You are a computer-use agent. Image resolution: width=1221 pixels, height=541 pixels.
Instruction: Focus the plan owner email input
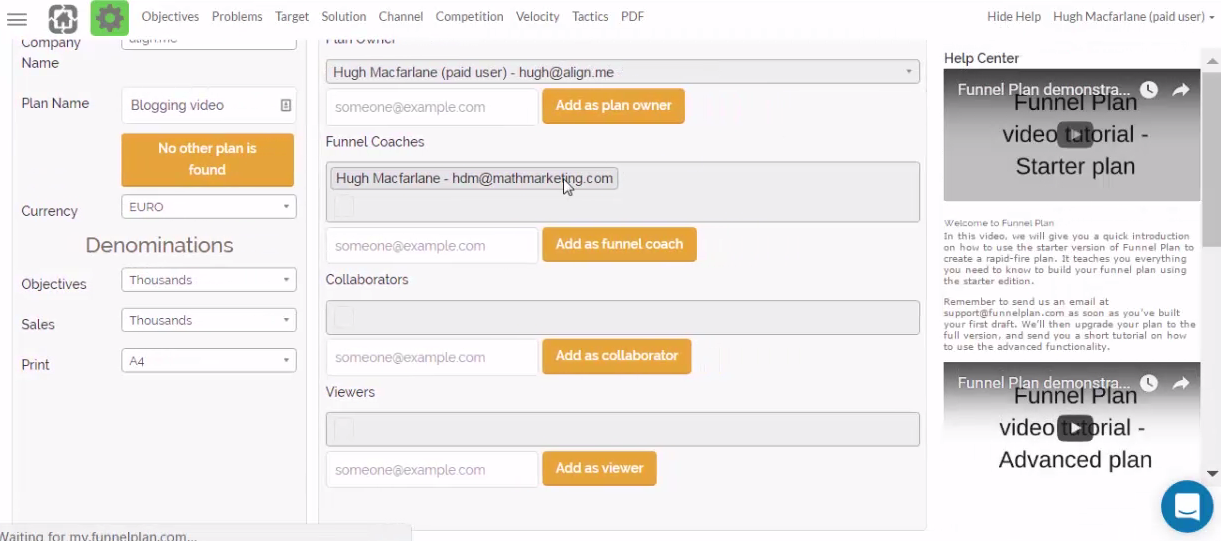[432, 107]
